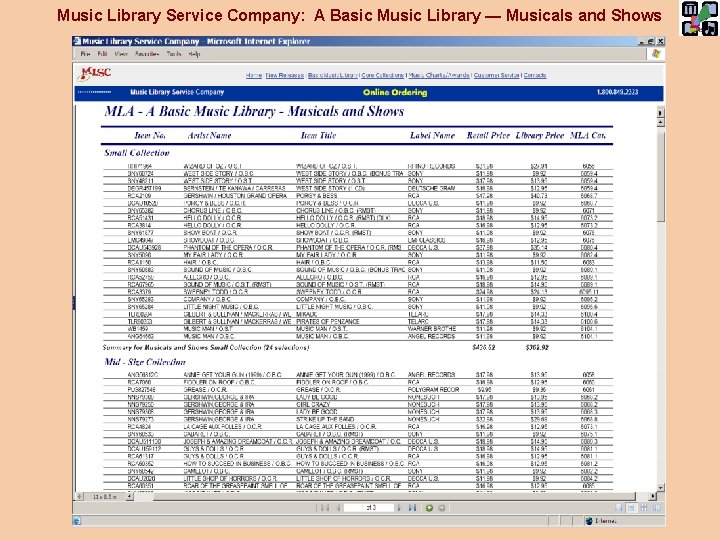
Task: Click the horizontal scrollbar right arrow
Action: coord(653,496)
